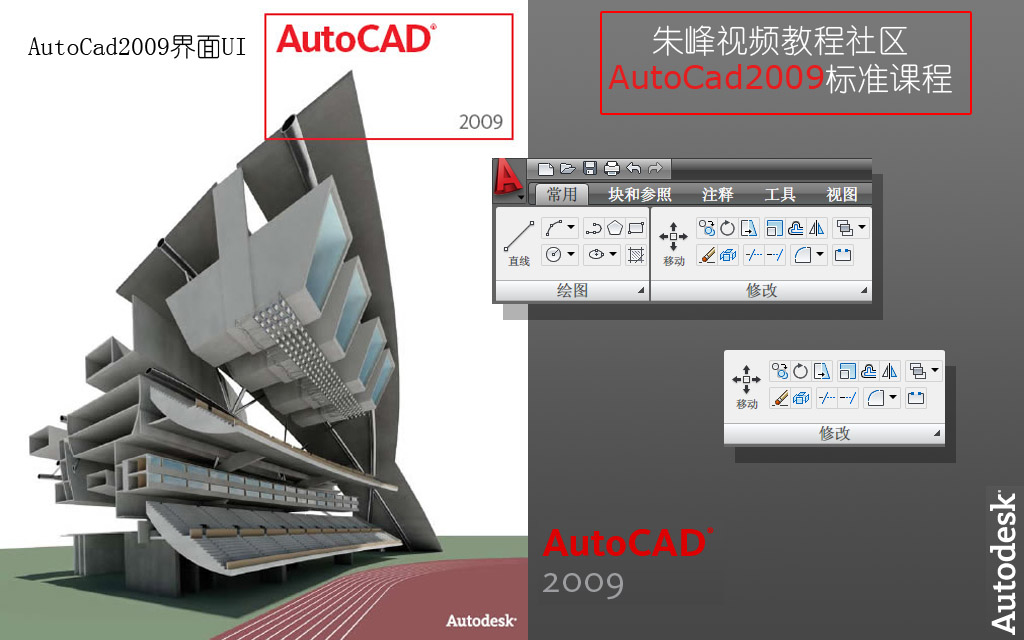Screen dimensions: 1024x640
Task: Expand the ribbon 修改 panel corner triangle
Action: pos(864,291)
